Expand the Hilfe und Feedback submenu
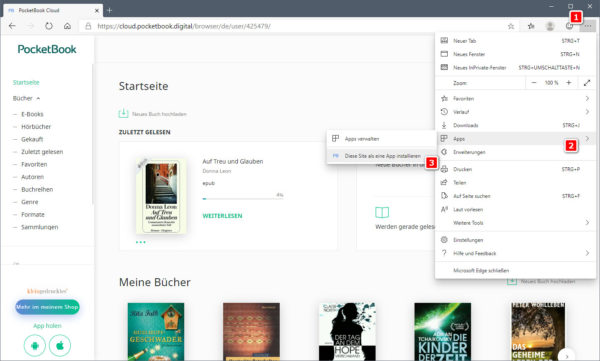600x361 pixels. [x=515, y=253]
